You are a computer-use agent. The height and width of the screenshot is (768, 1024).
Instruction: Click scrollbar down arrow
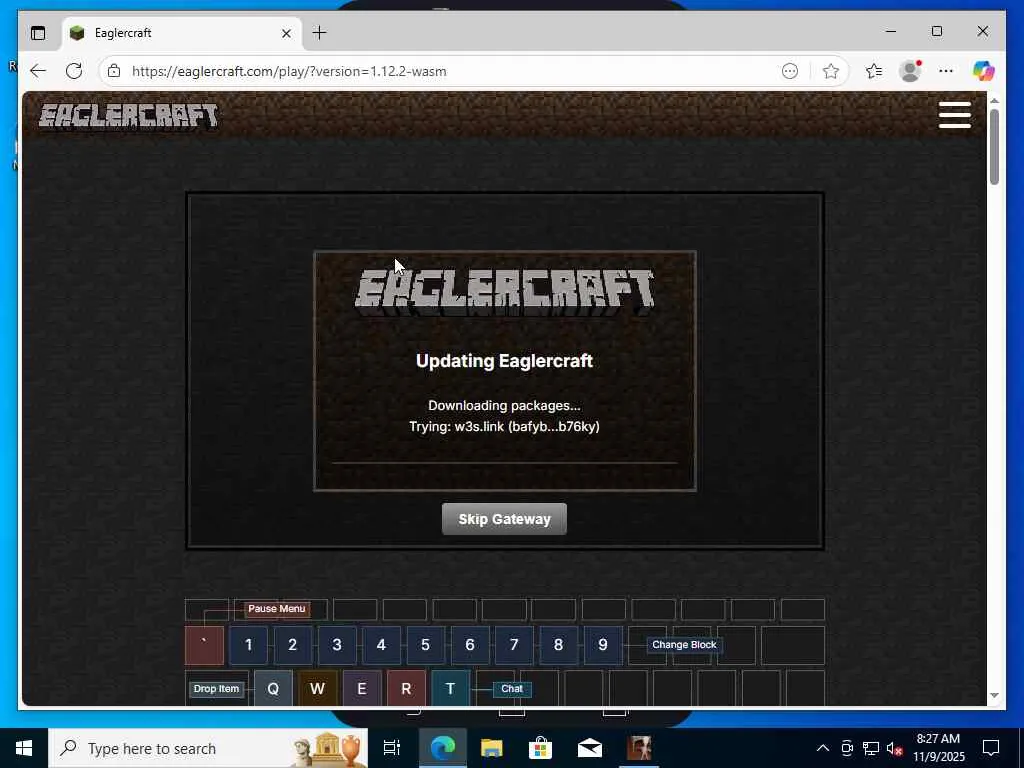tap(994, 696)
